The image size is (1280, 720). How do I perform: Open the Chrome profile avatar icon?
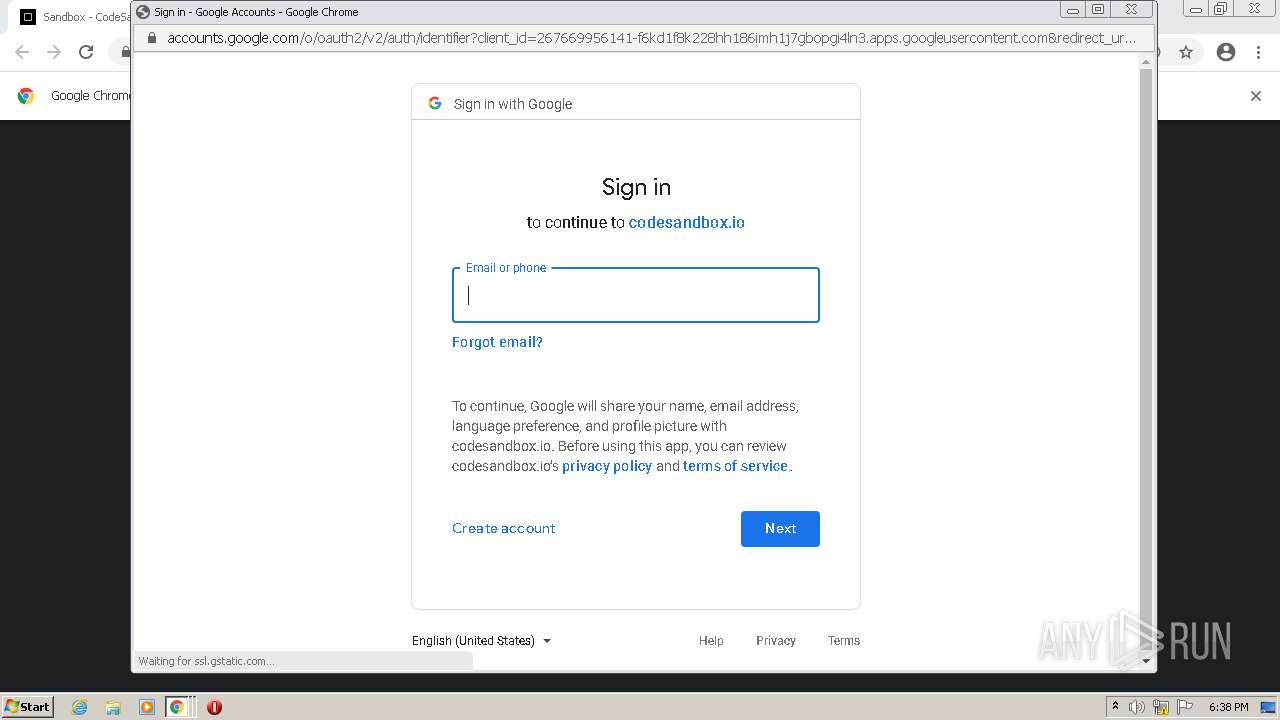tap(1226, 52)
